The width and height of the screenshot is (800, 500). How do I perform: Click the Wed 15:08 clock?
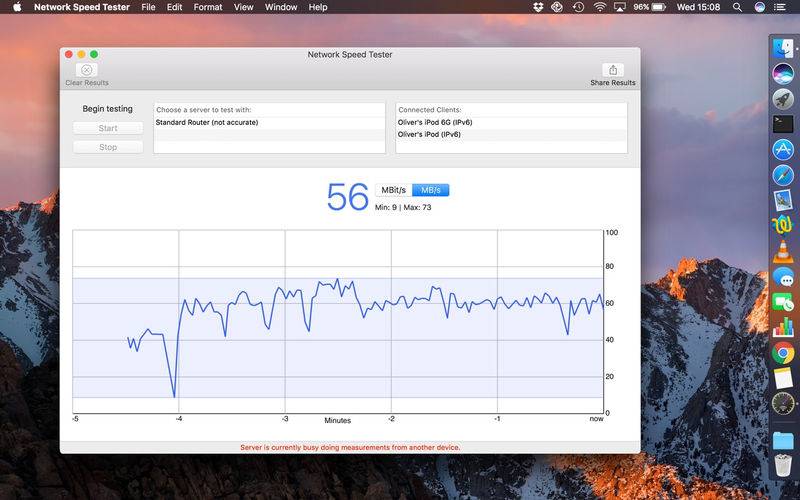pyautogui.click(x=698, y=7)
